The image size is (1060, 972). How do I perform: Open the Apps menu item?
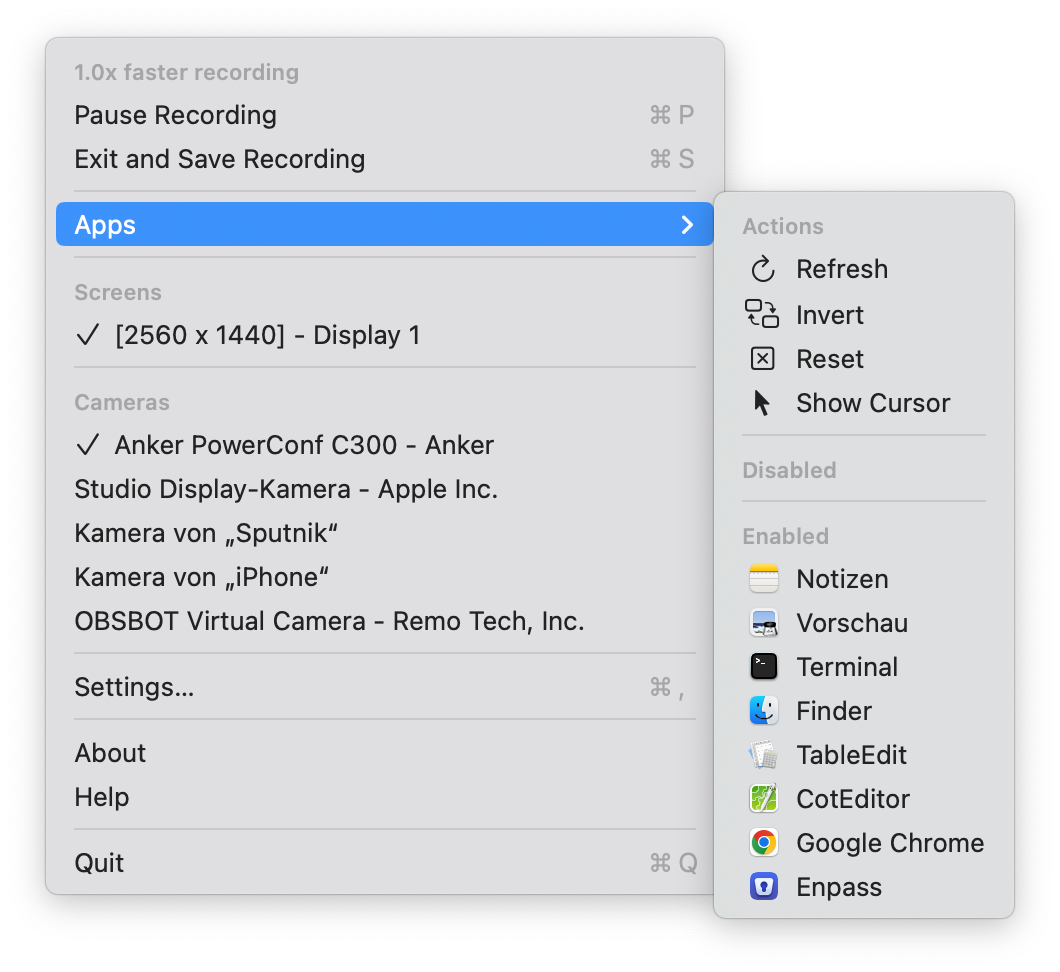385,224
